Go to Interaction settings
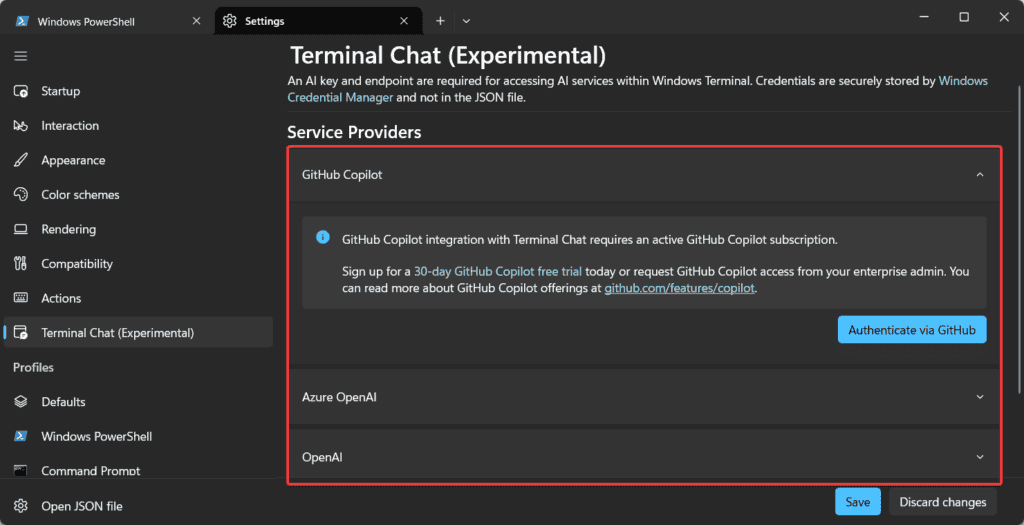This screenshot has height=525, width=1024. tap(138, 125)
